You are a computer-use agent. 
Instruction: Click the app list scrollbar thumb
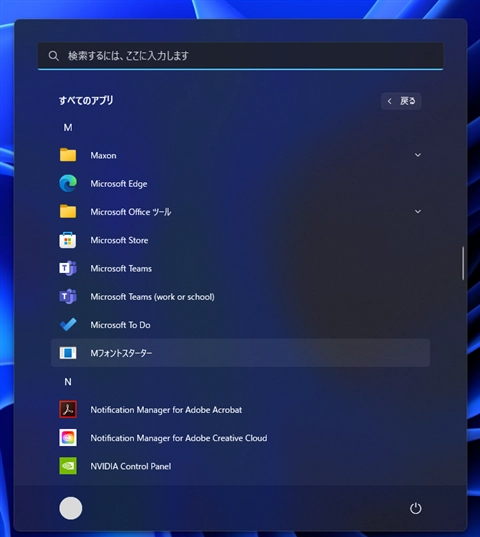click(x=463, y=263)
